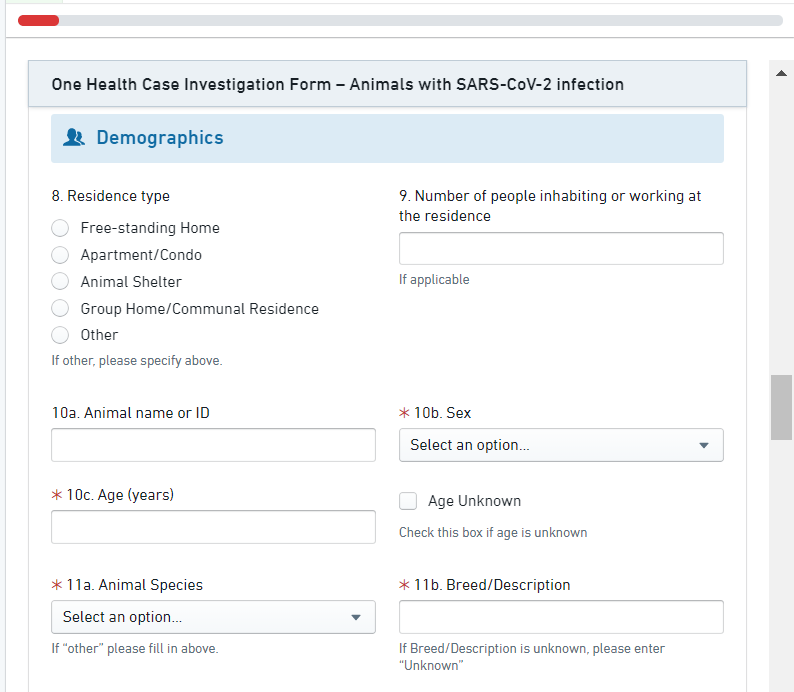Check the Age Unknown checkbox
Viewport: 794px width, 692px height.
pos(408,501)
